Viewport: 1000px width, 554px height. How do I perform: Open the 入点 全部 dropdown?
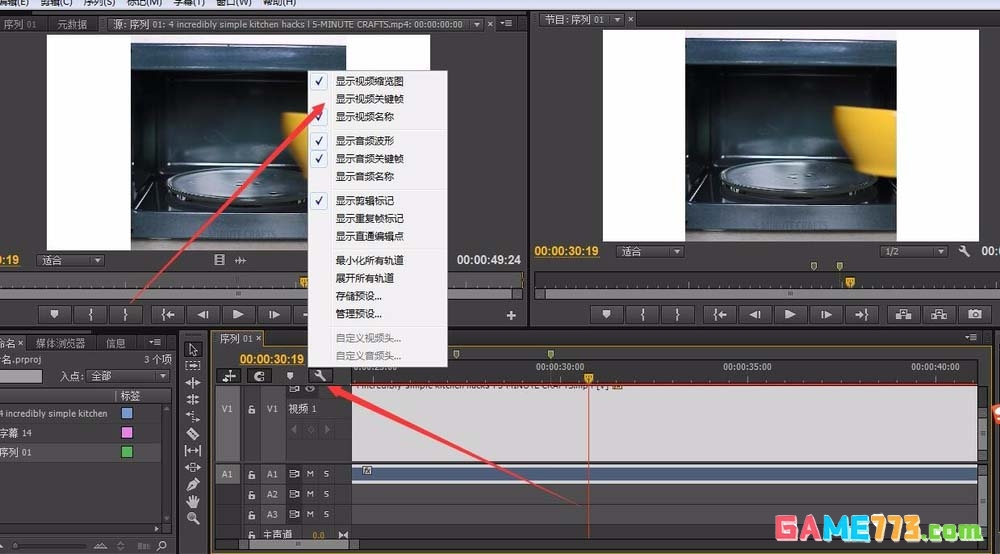click(x=128, y=376)
